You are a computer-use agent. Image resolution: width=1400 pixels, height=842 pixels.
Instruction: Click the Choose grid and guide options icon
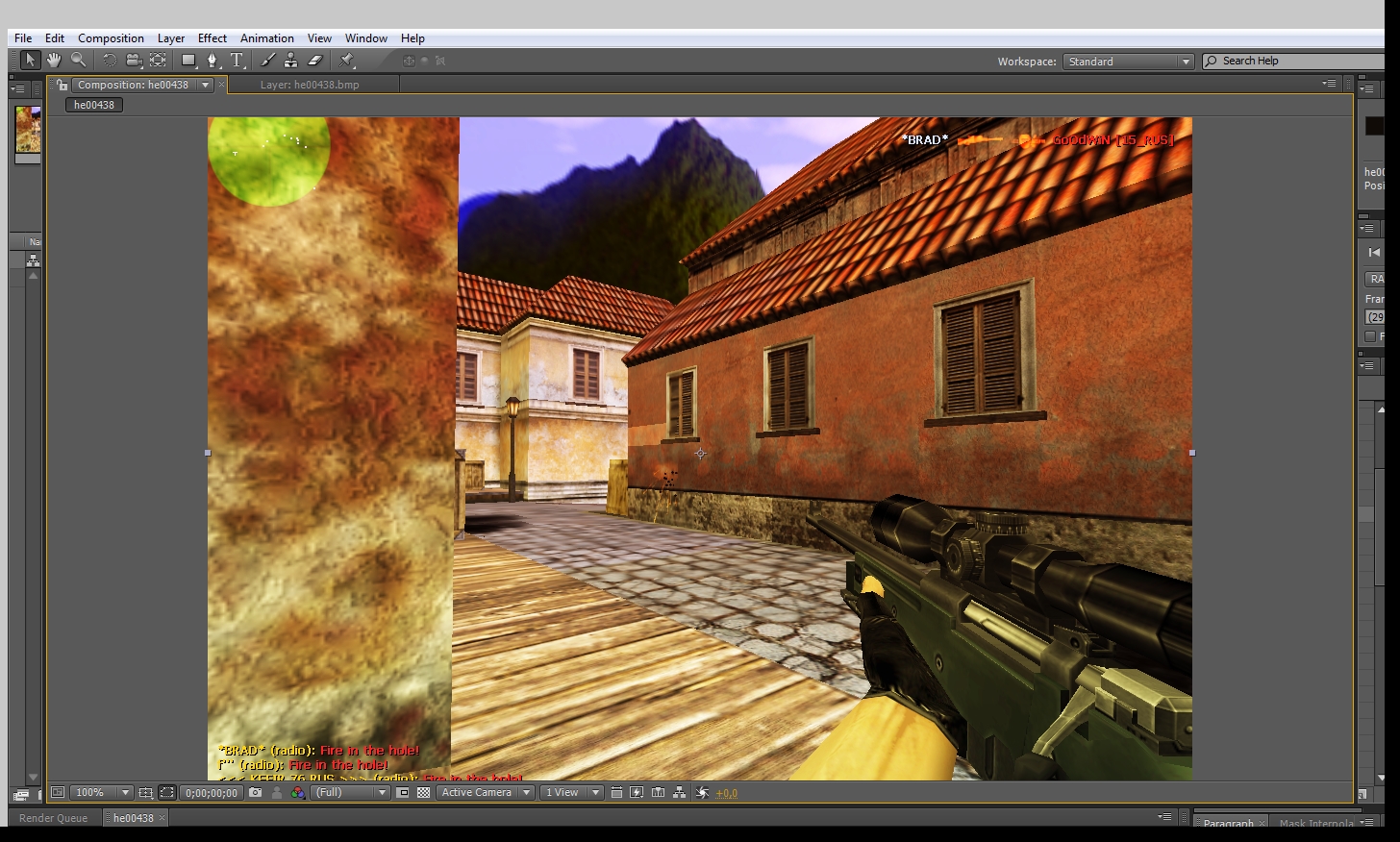(146, 793)
